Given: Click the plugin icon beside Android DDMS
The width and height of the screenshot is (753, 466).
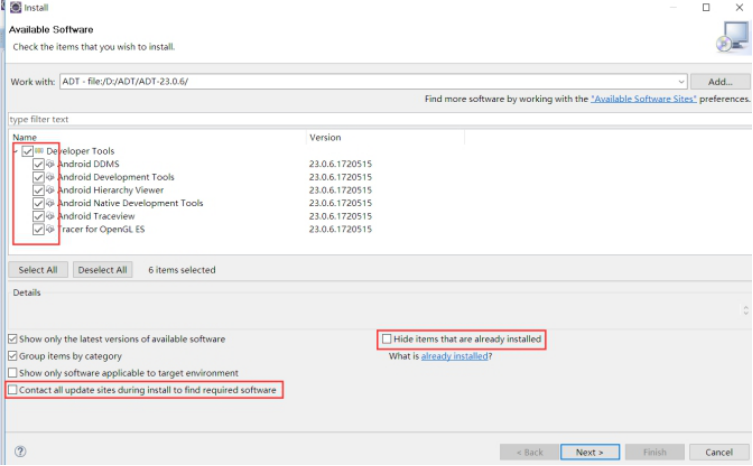Looking at the screenshot, I should point(50,164).
